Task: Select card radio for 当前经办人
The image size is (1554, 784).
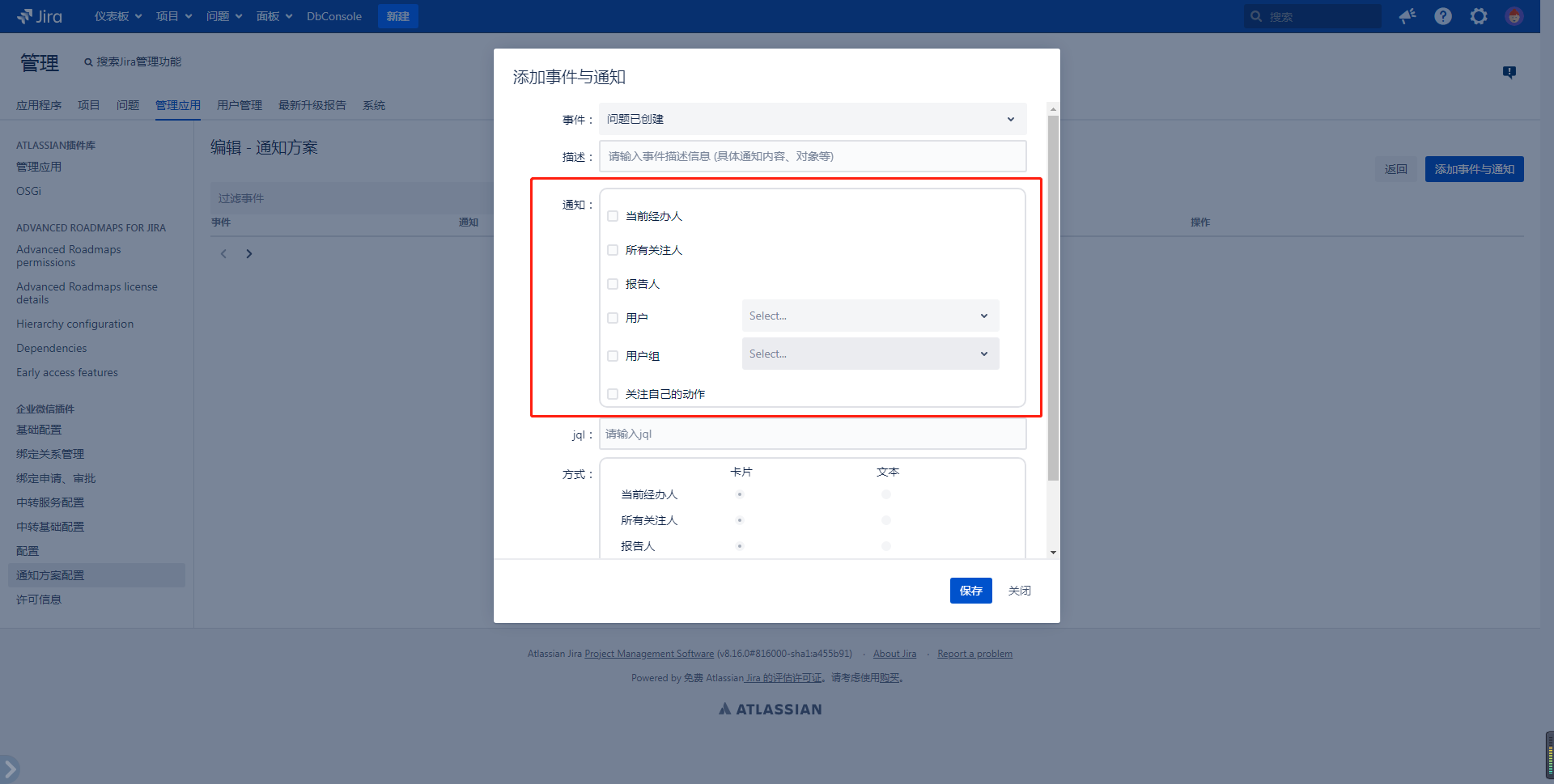Action: pyautogui.click(x=740, y=494)
